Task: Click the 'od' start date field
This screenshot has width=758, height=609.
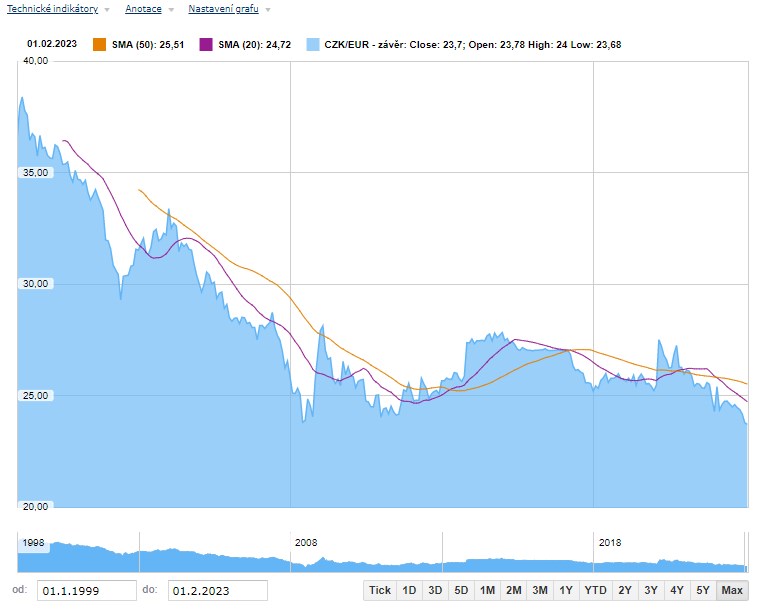Action: coord(87,591)
